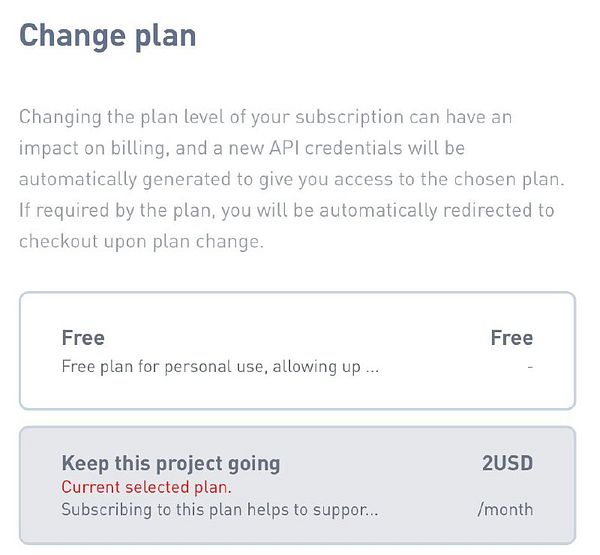This screenshot has height=555, width=600.
Task: Click the paragraph's first line about plan level
Action: 265,117
